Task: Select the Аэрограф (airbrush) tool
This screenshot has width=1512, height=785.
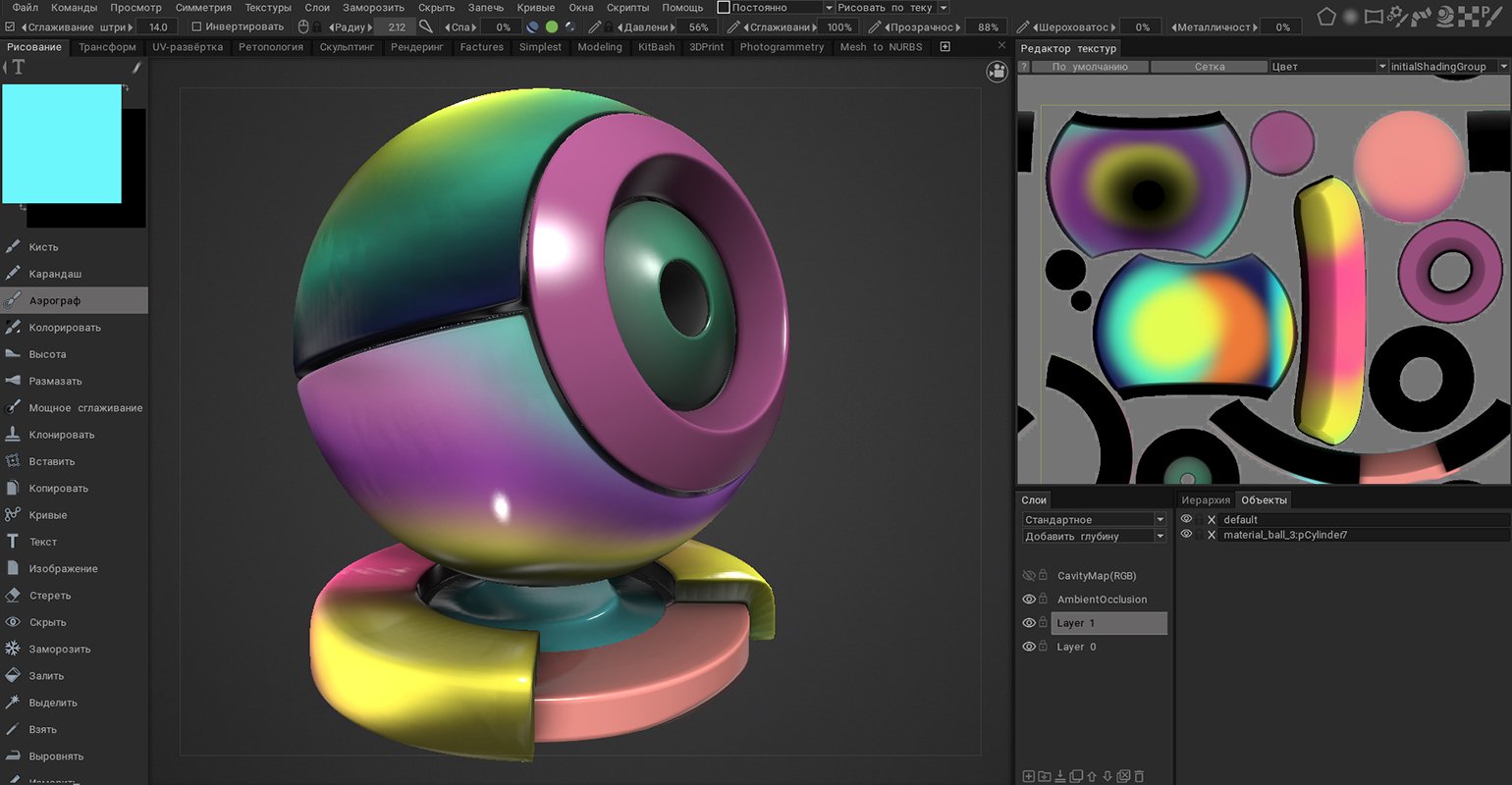Action: (x=55, y=300)
